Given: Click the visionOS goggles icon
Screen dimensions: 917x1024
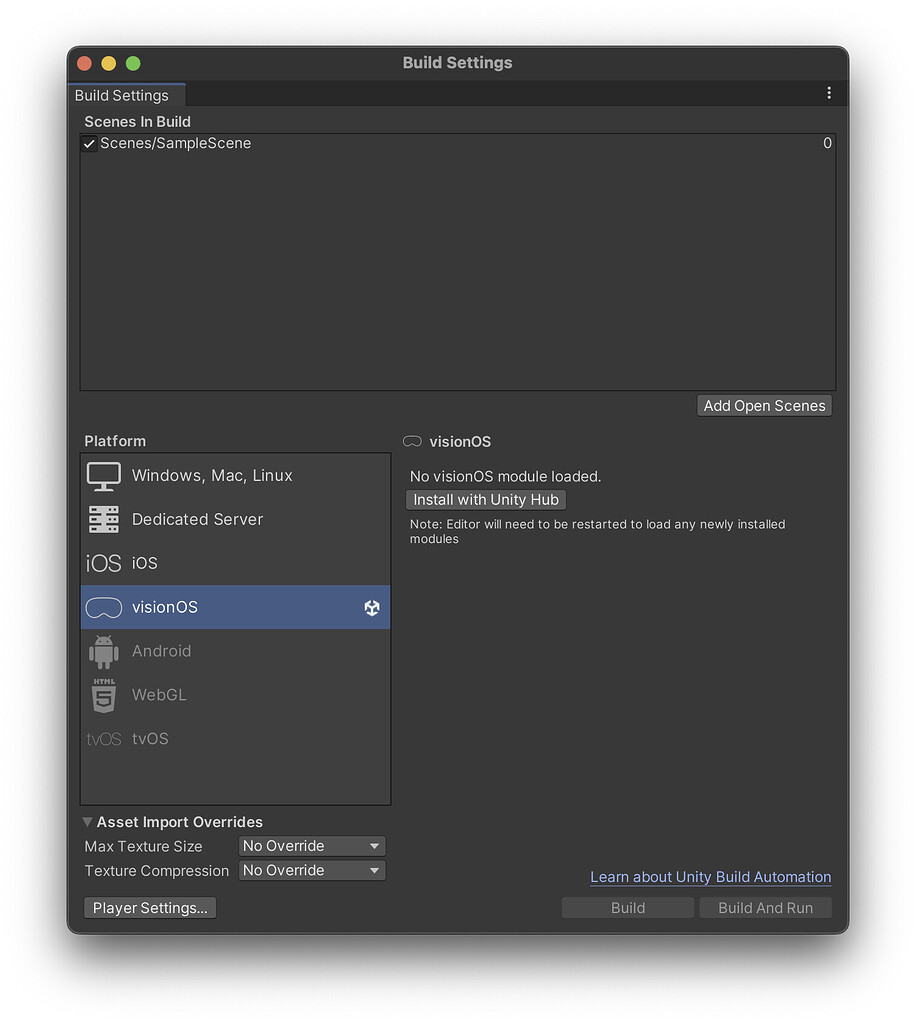Looking at the screenshot, I should [103, 607].
